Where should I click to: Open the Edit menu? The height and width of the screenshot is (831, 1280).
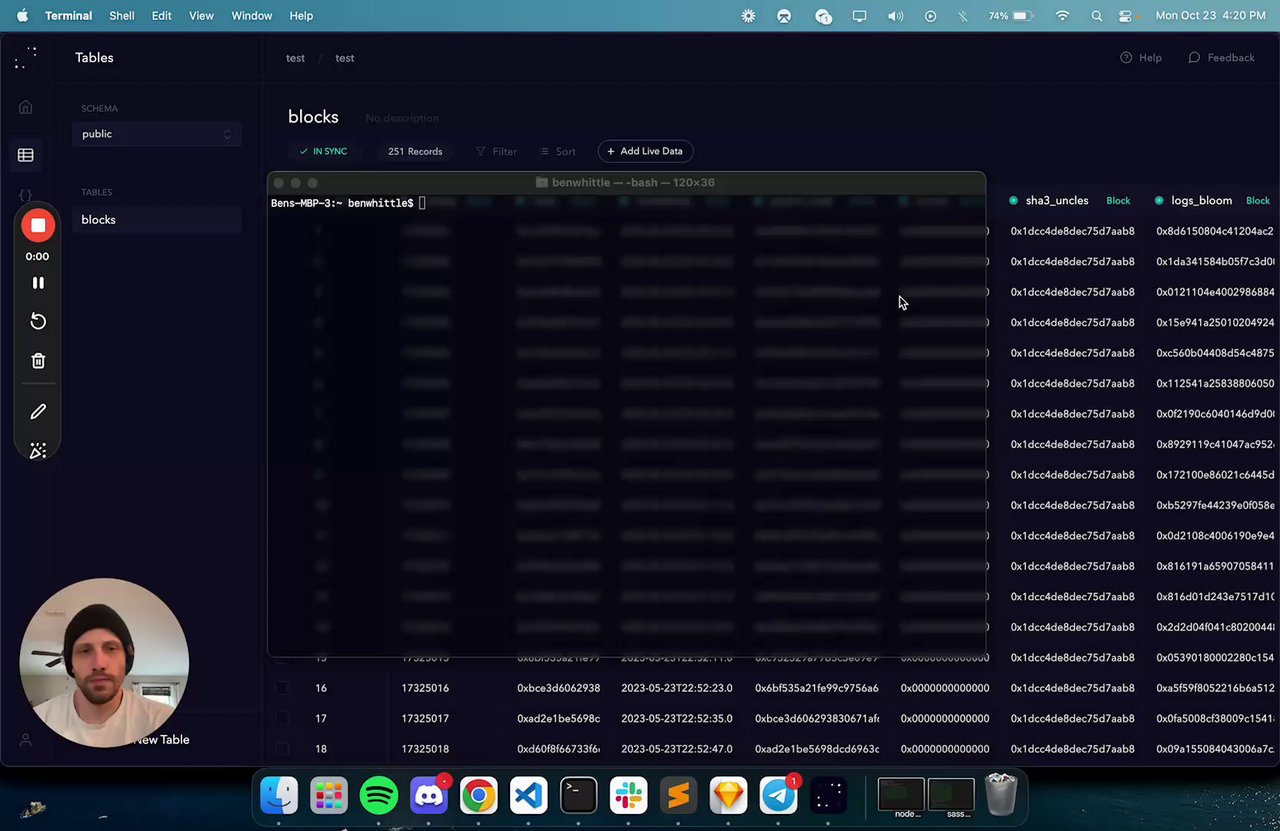(x=161, y=16)
